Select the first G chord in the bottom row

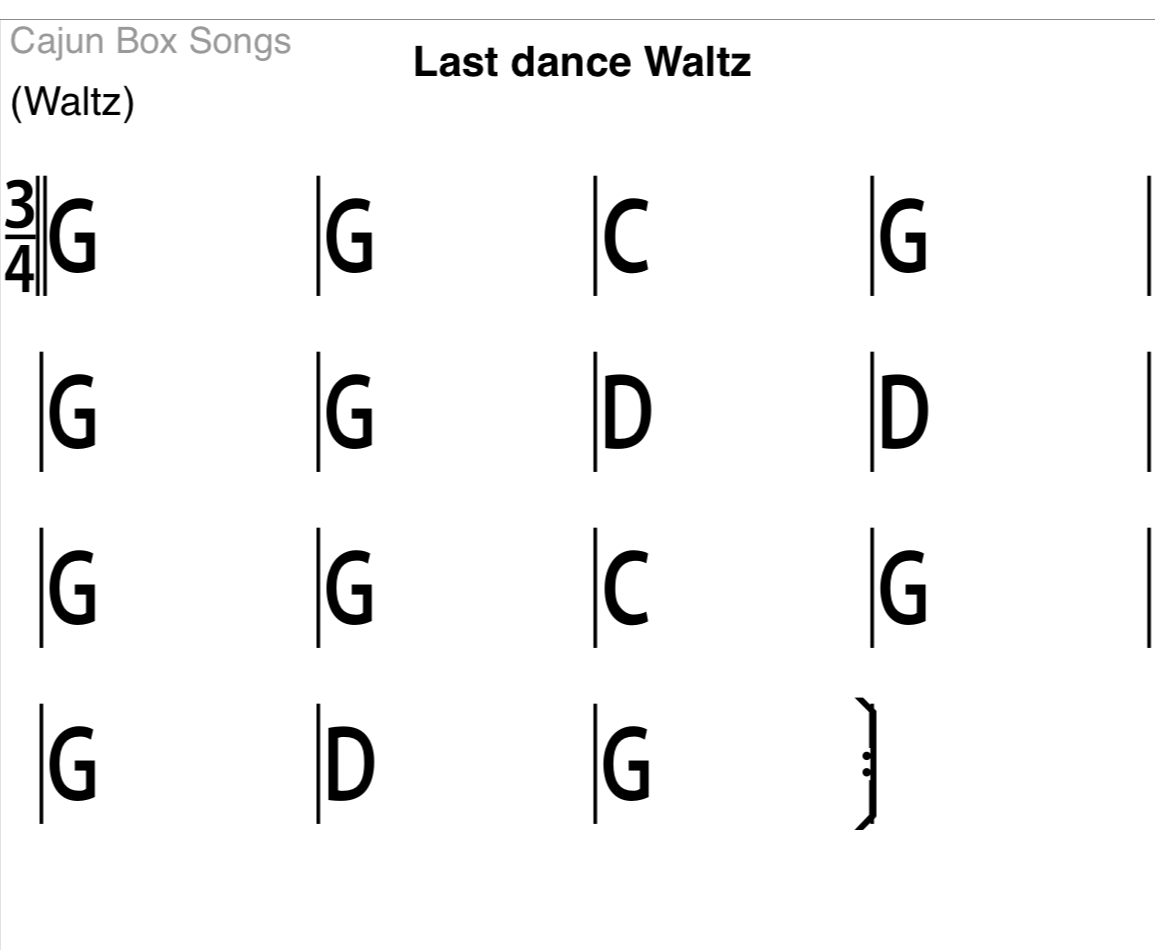pyautogui.click(x=73, y=766)
